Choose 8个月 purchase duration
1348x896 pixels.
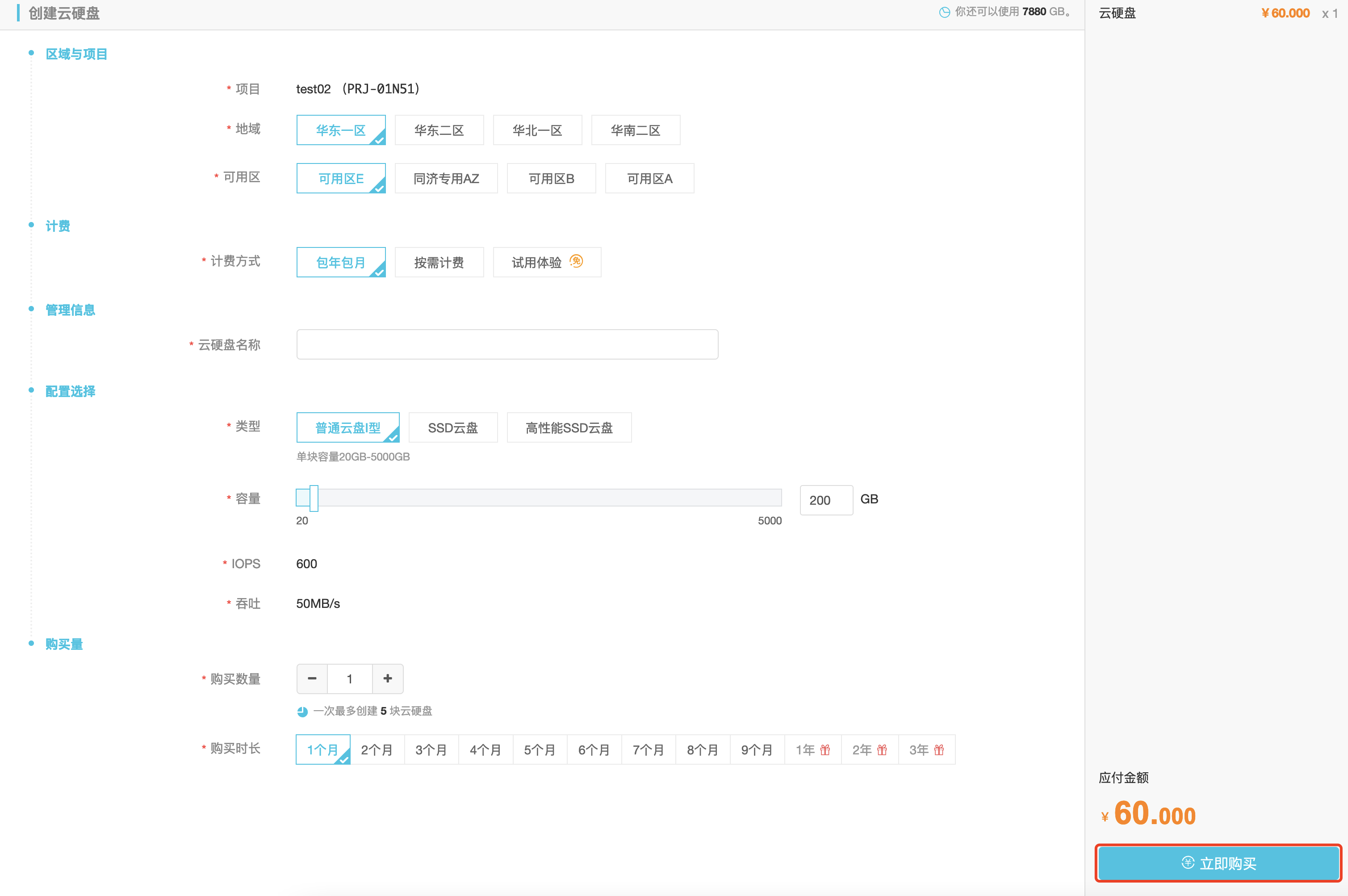(x=703, y=749)
